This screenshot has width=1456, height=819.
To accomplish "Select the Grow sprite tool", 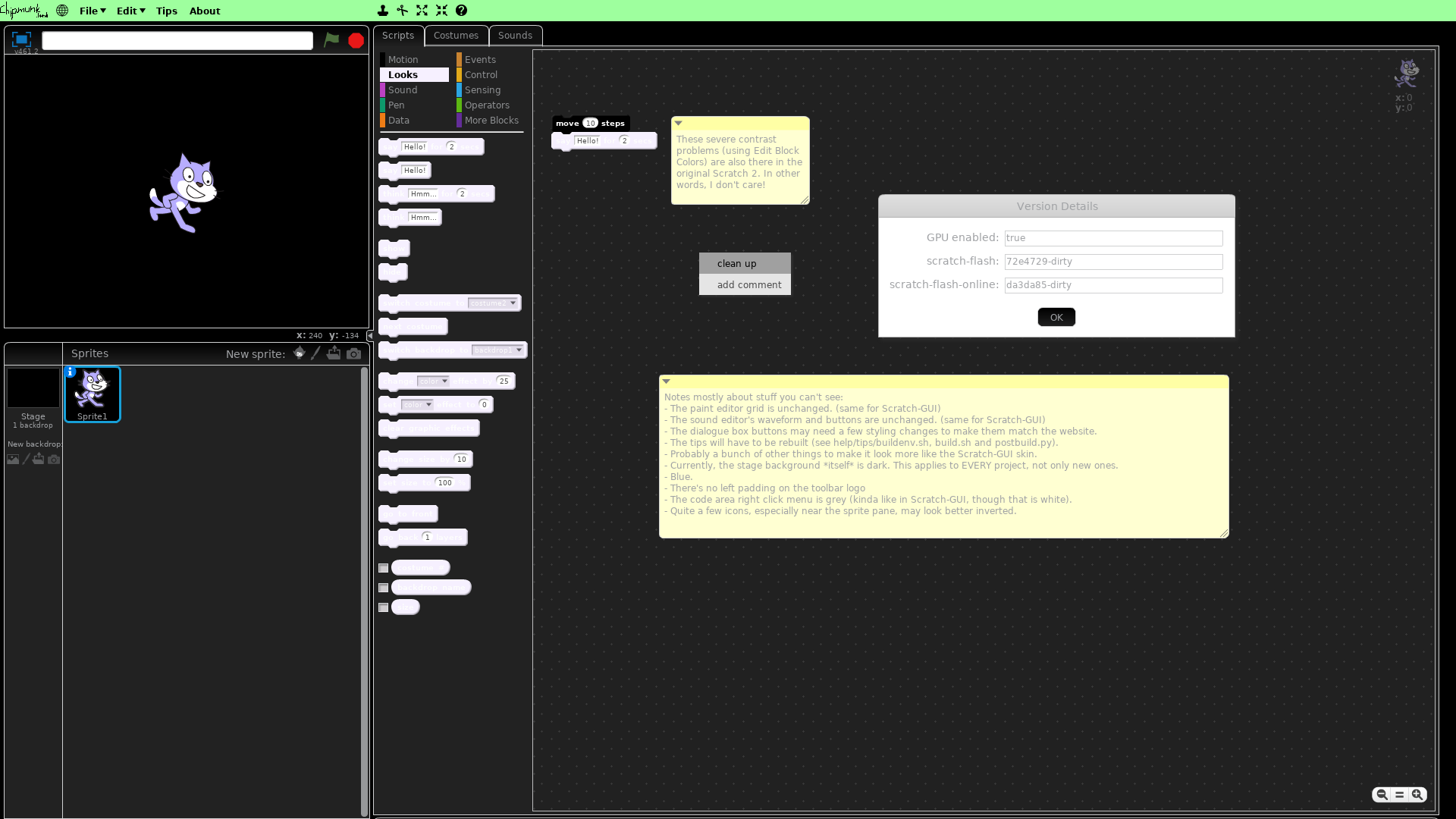I will pos(422,11).
